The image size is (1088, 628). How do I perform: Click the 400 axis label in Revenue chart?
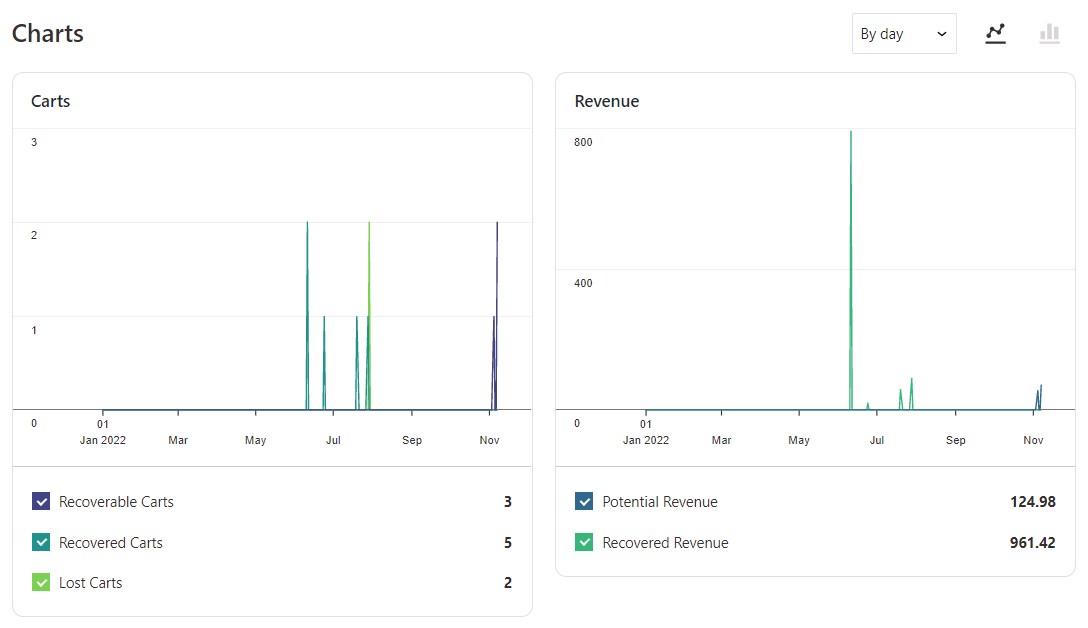click(x=583, y=283)
